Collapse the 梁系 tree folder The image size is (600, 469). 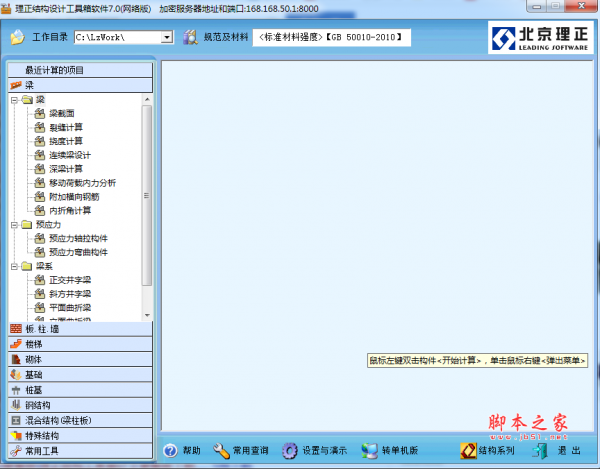coord(14,267)
